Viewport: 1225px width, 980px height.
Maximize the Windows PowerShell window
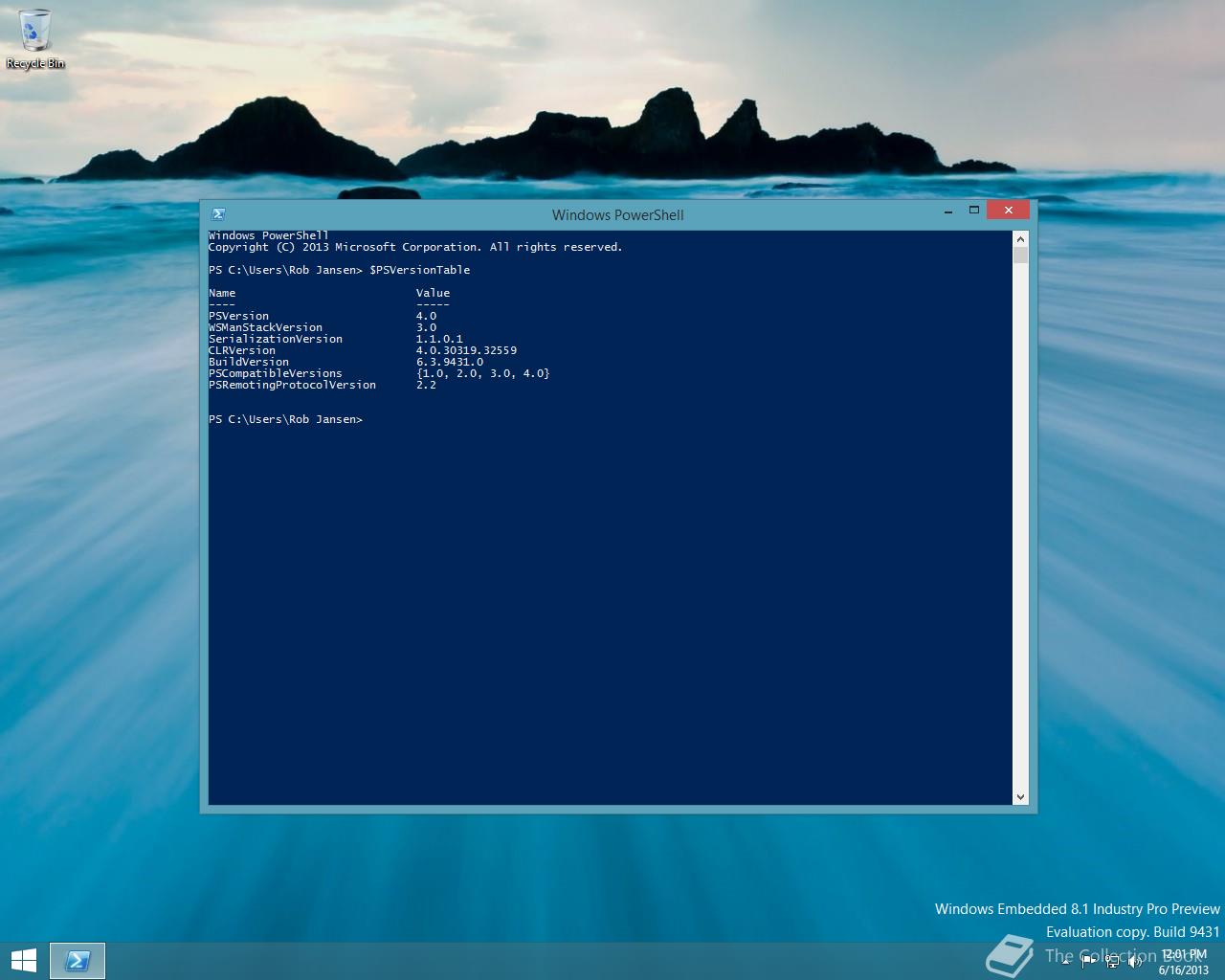coord(974,211)
